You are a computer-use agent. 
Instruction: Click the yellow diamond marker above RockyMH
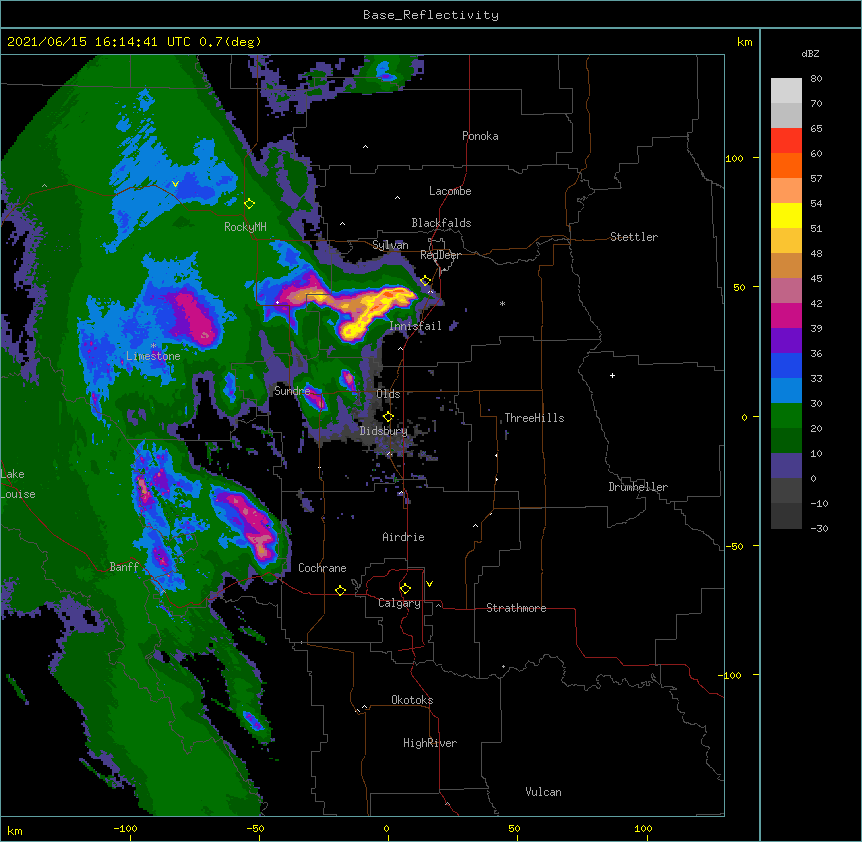[249, 204]
